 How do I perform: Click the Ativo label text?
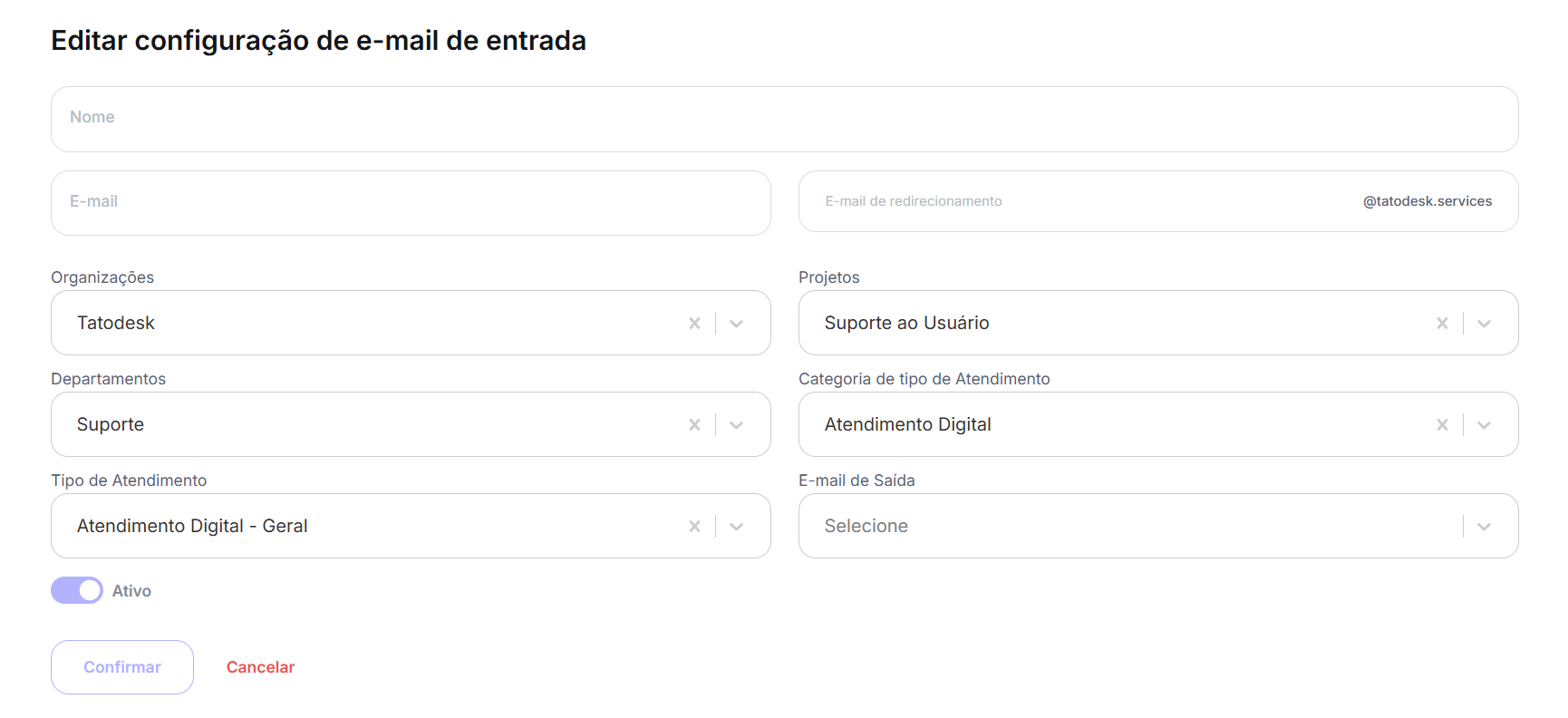131,591
